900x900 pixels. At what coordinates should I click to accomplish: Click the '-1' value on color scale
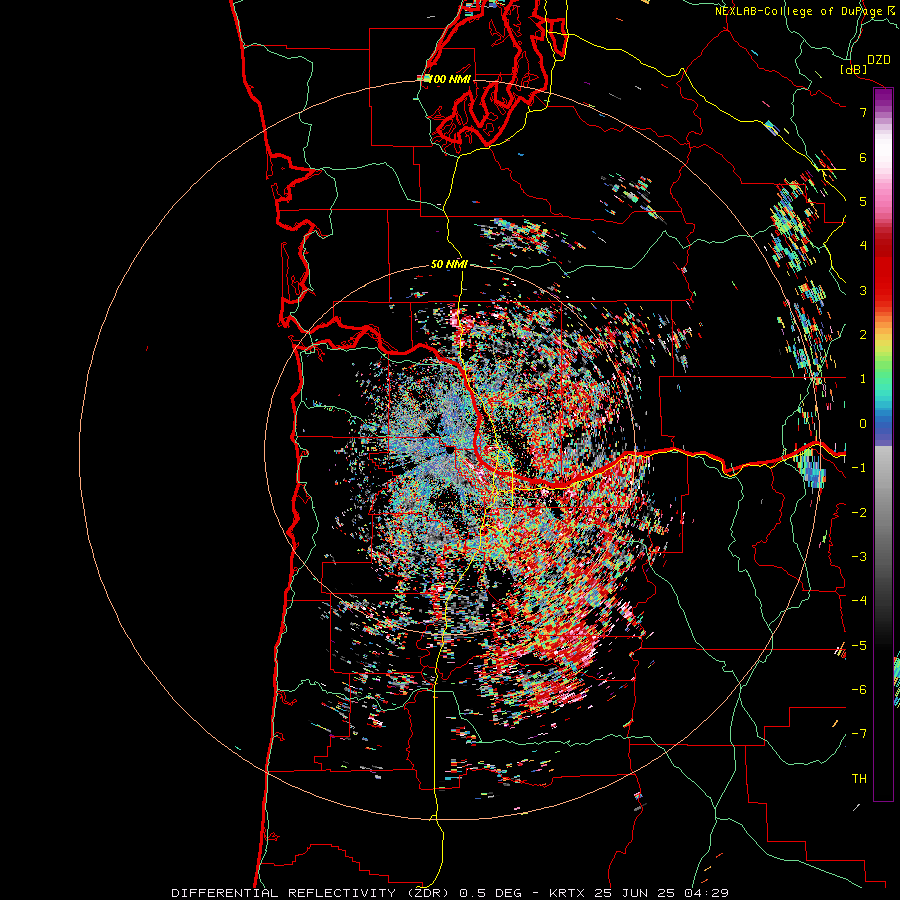[x=859, y=468]
